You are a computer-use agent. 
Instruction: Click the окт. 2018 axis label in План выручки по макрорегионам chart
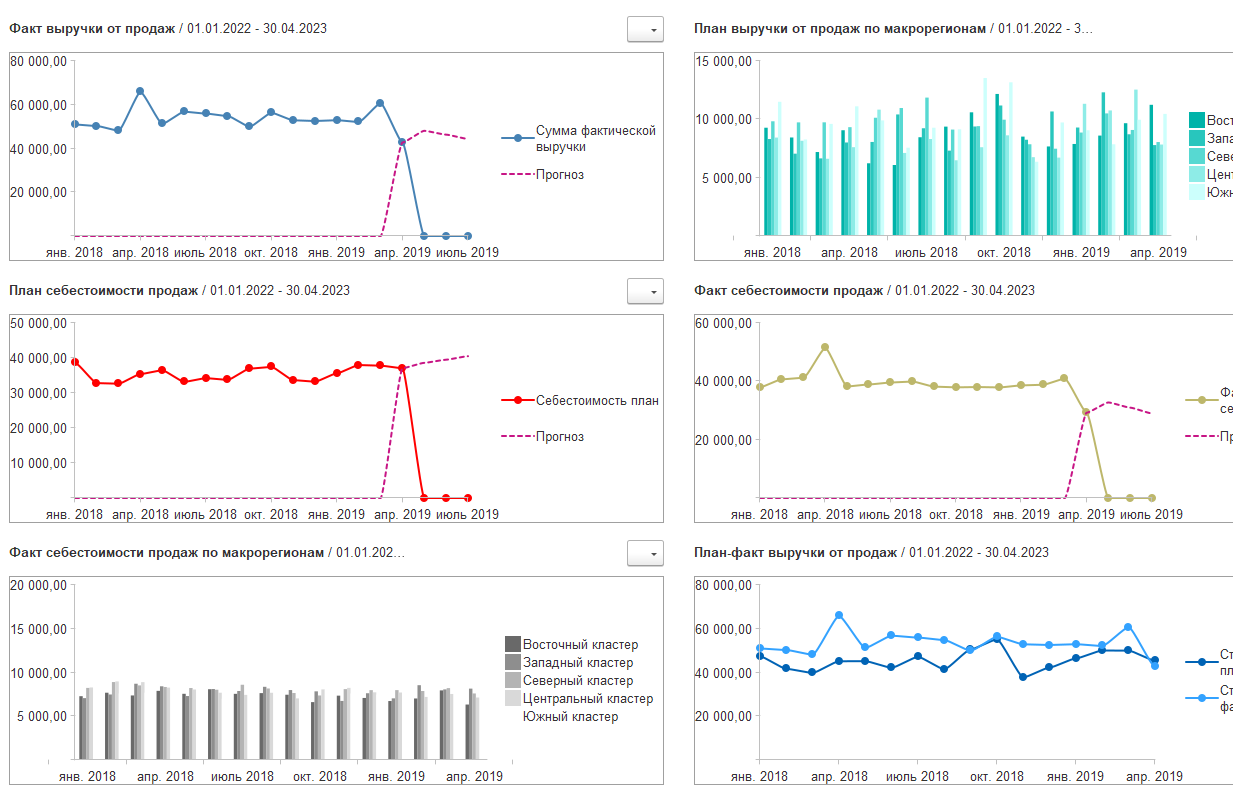(x=1002, y=253)
